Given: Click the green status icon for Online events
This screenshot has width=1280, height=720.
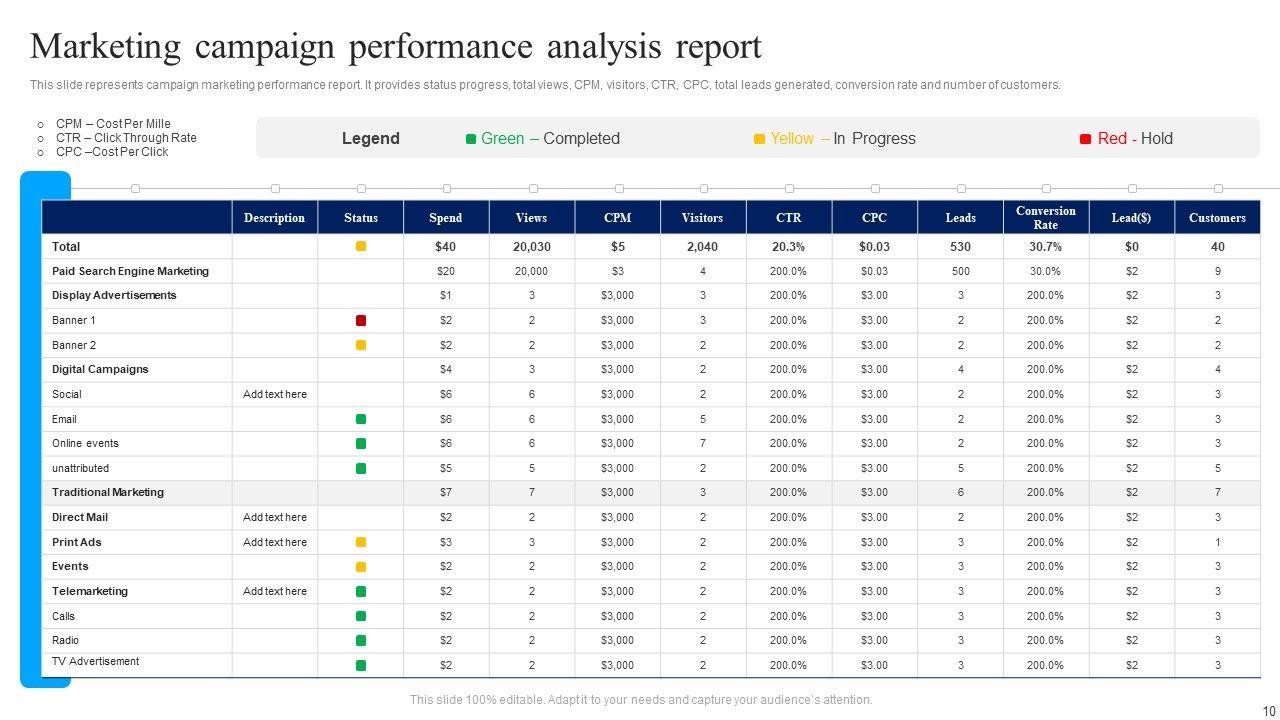Looking at the screenshot, I should (361, 443).
